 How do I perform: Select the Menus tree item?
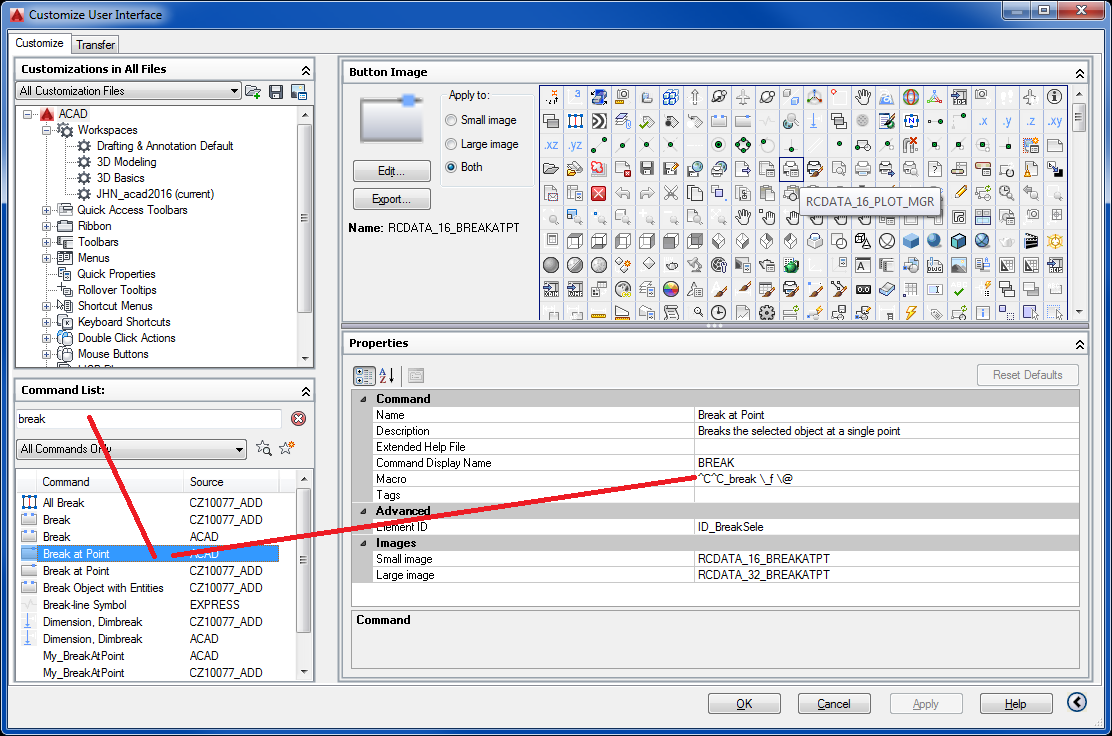(x=94, y=258)
